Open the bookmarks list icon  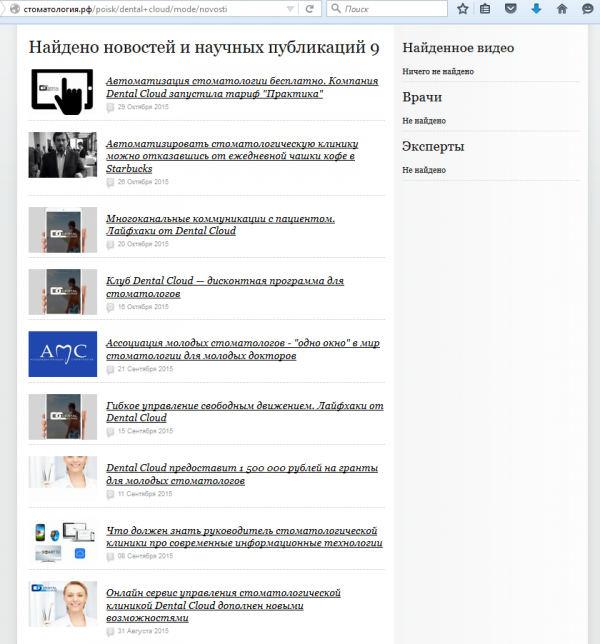tap(485, 9)
